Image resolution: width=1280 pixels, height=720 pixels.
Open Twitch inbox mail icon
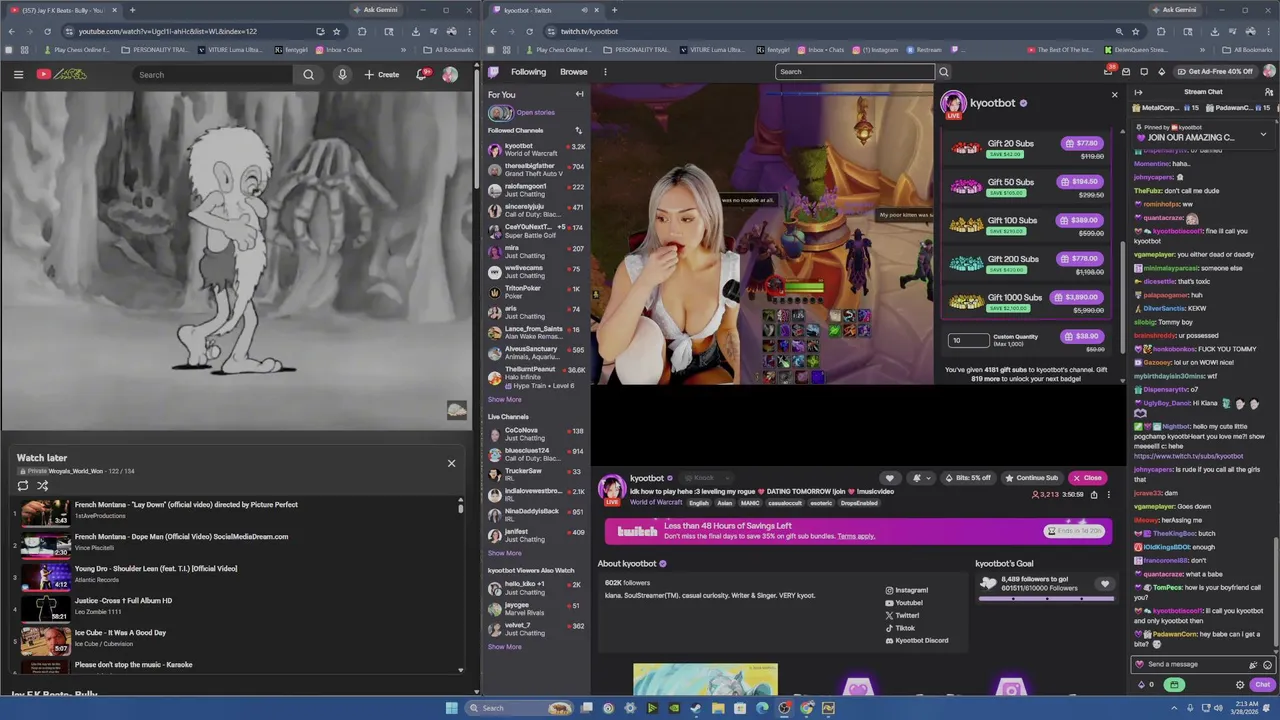click(1126, 72)
